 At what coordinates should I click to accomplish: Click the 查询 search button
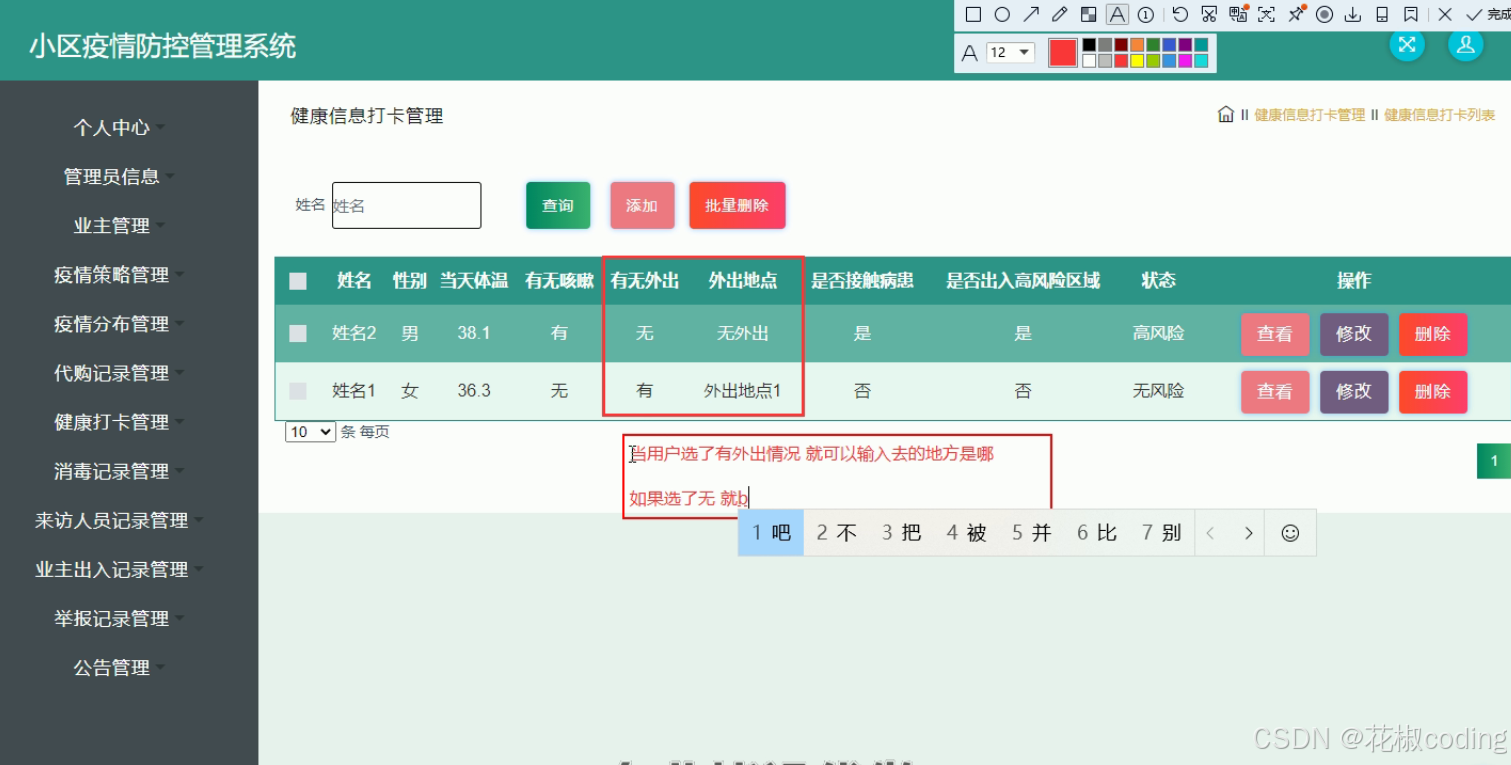pyautogui.click(x=557, y=205)
